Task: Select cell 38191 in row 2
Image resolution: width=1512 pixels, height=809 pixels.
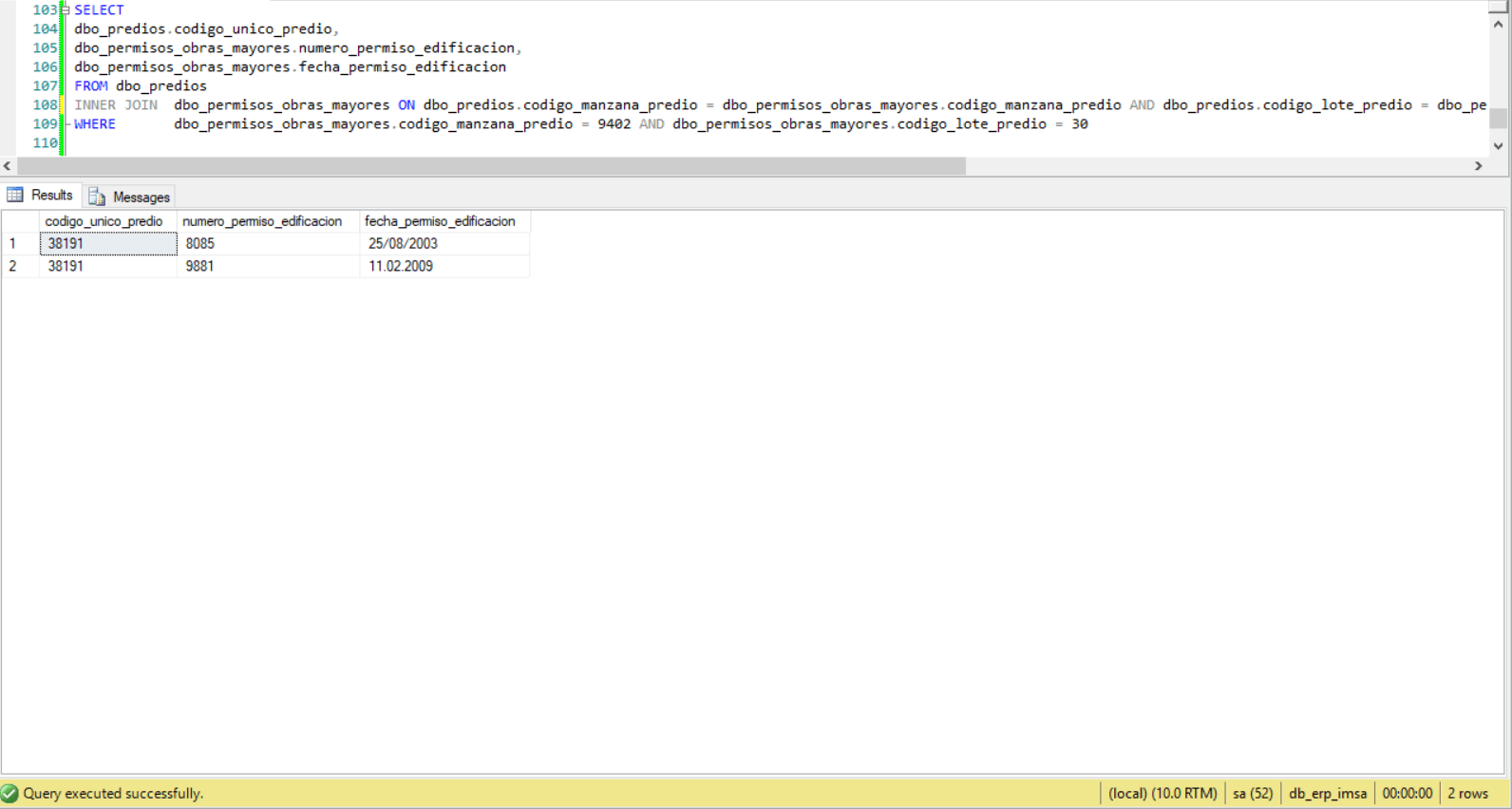Action: point(108,267)
